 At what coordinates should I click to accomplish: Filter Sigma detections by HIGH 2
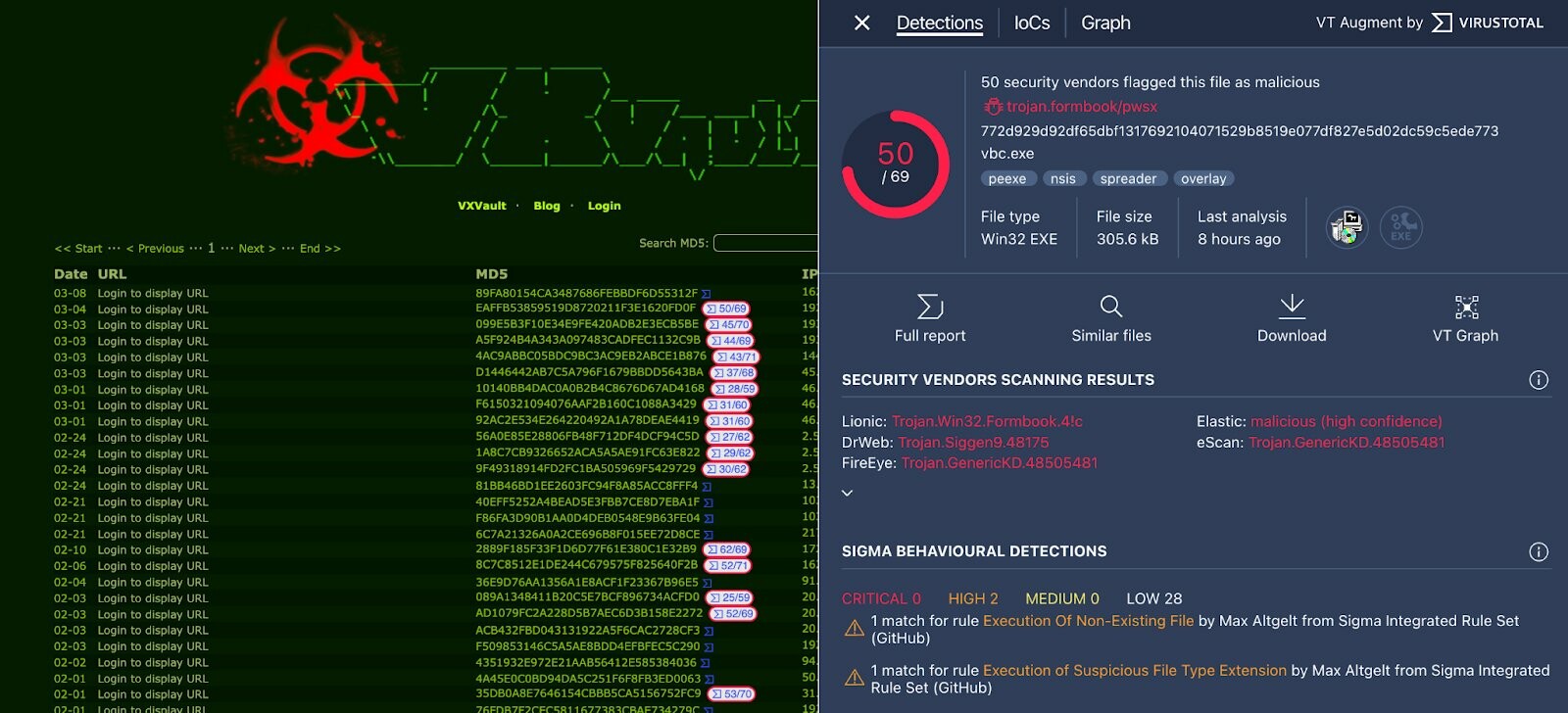click(x=973, y=598)
